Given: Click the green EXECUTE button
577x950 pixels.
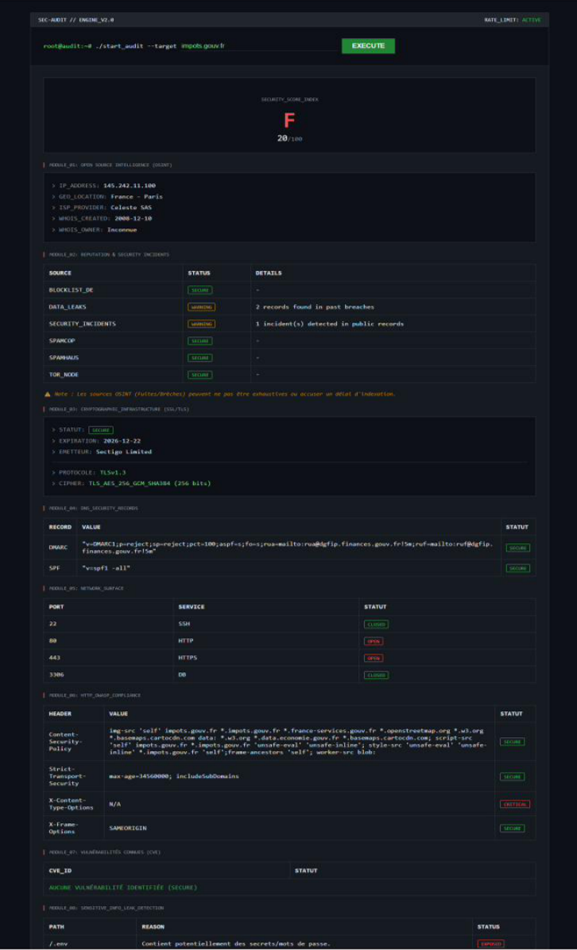Looking at the screenshot, I should tap(368, 46).
